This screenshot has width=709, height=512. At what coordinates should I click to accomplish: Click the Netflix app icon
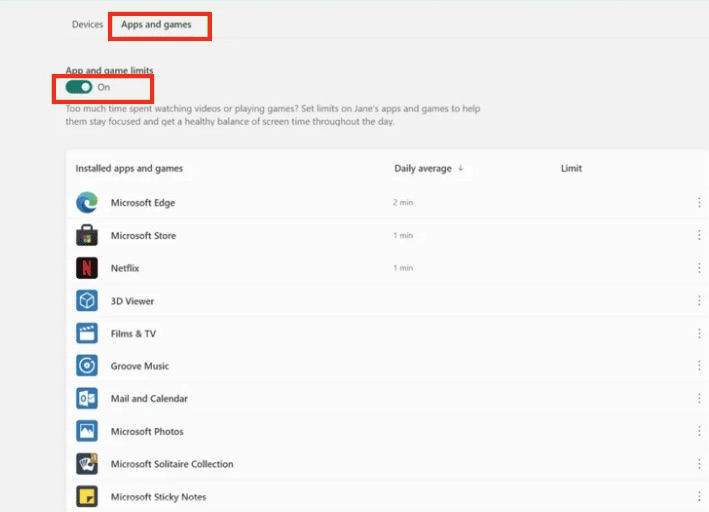(87, 268)
